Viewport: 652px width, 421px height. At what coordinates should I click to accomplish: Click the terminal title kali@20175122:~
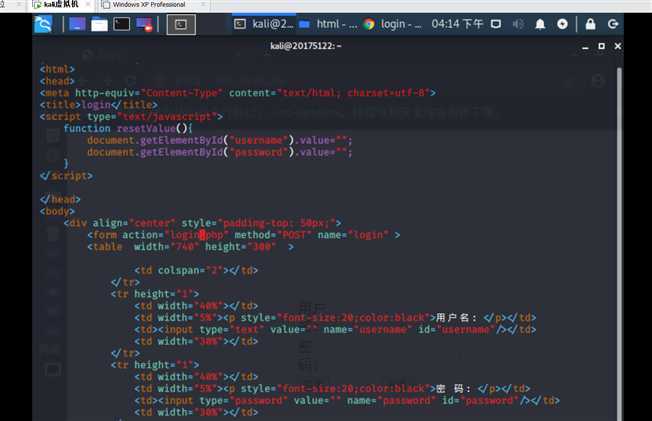pos(306,46)
